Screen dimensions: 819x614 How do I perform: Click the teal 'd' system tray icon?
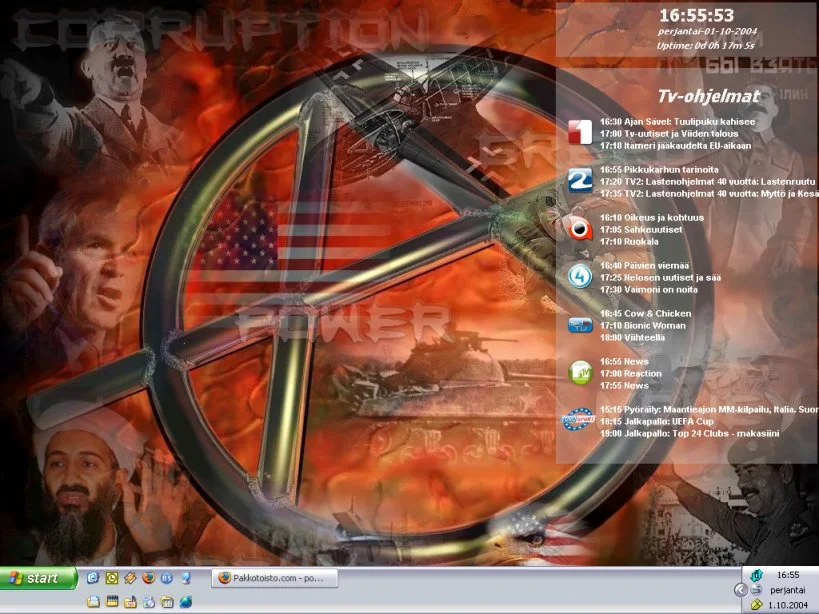tap(757, 574)
